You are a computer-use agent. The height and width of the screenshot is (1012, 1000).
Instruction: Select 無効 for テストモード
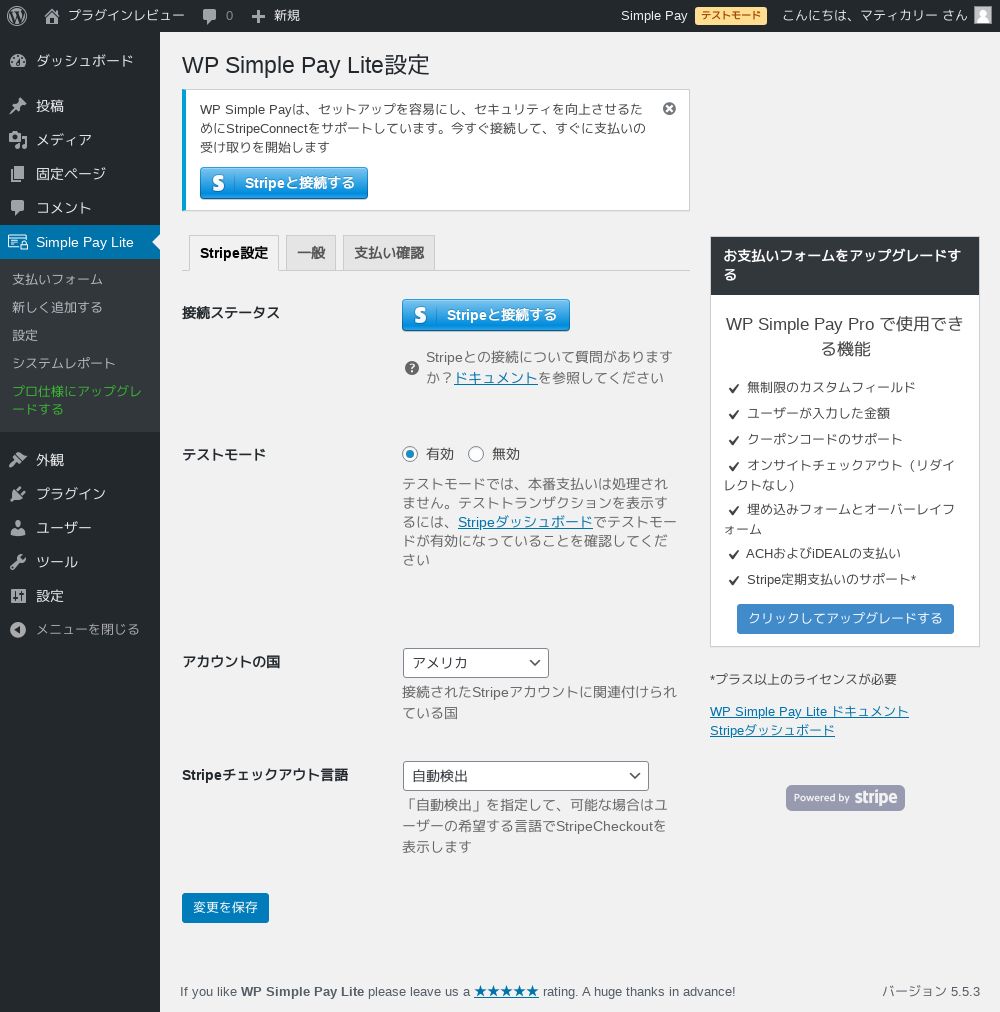coord(476,454)
